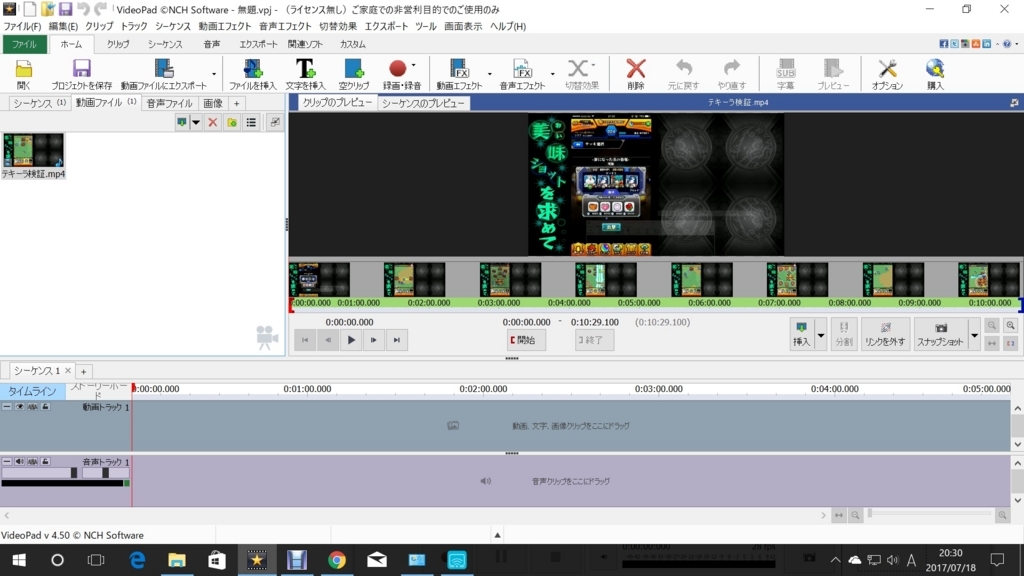Add a new bin tab with the plus button
This screenshot has width=1024, height=576.
point(236,103)
